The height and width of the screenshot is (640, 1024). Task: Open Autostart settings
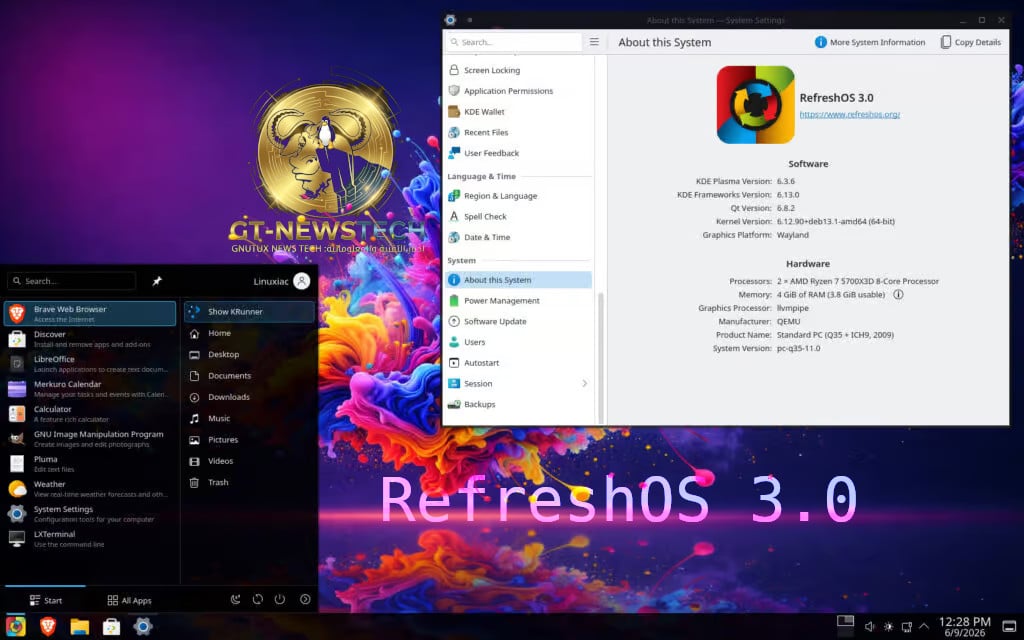coord(518,362)
